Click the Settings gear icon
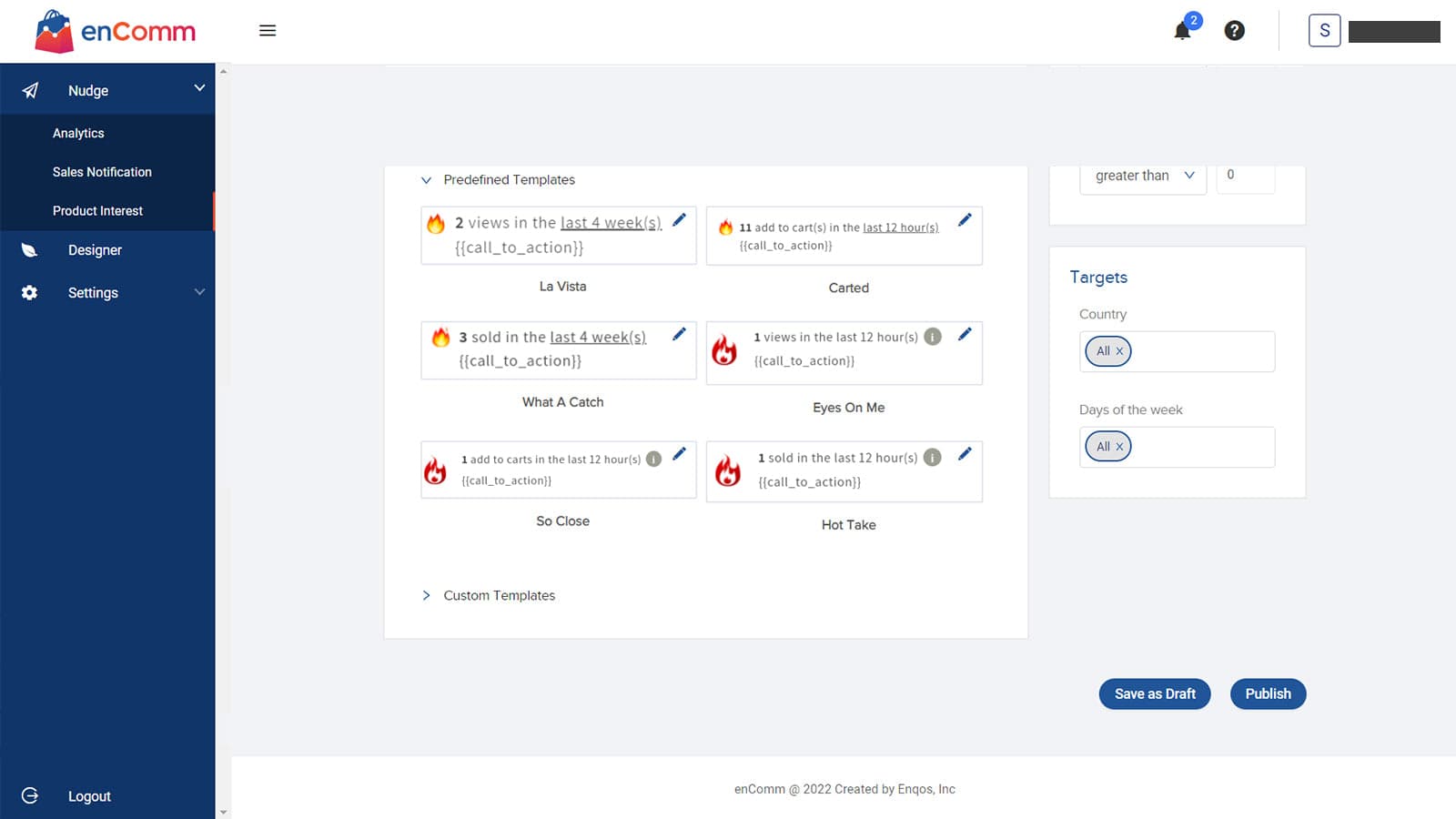Viewport: 1456px width, 819px height. tap(28, 292)
